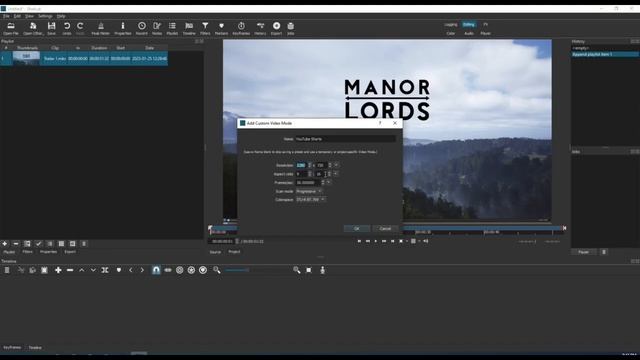Open the frames/sec presets dropdown arrow
Screen dimensions: 640x360
tap(329, 182)
